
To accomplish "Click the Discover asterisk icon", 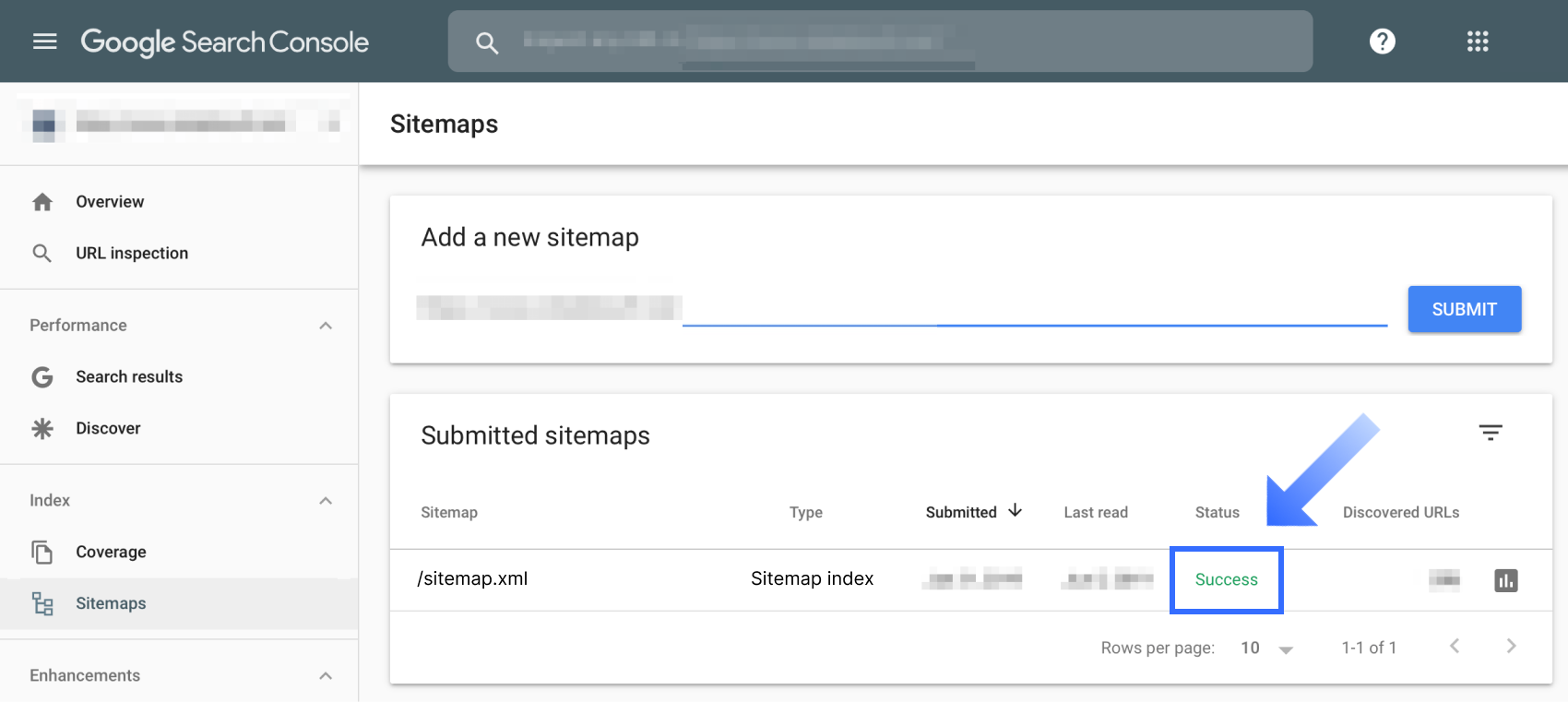I will tap(42, 428).
